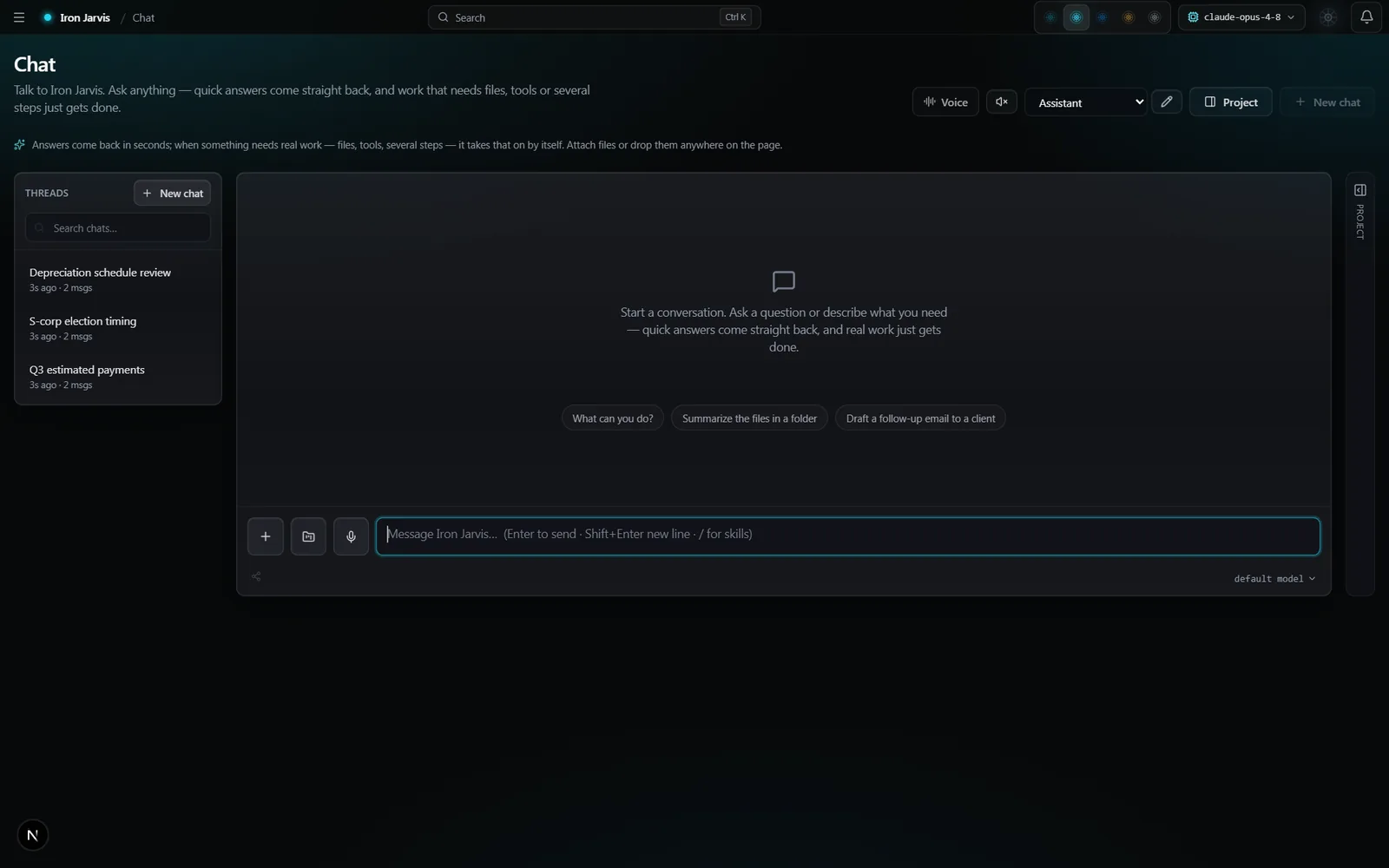Open the claude-opus-4-8 model dropdown

click(x=1241, y=17)
